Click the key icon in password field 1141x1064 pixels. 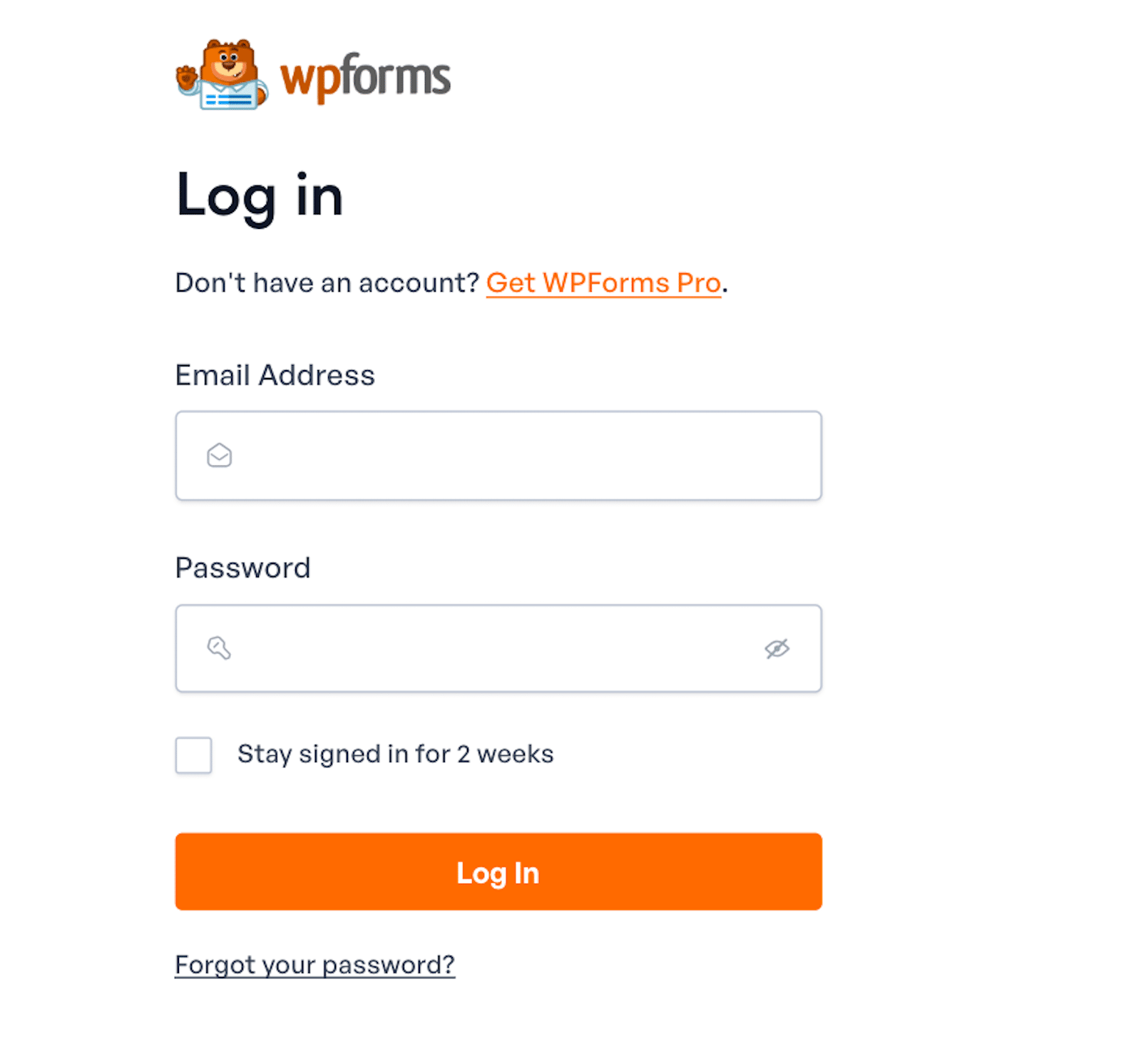(x=218, y=648)
